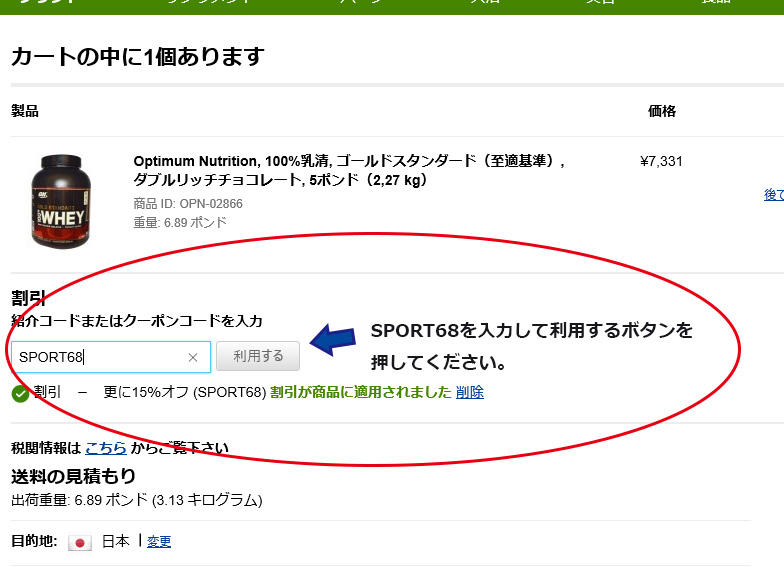Click the カートの中に1個あります heading
The height and width of the screenshot is (567, 784).
[138, 56]
